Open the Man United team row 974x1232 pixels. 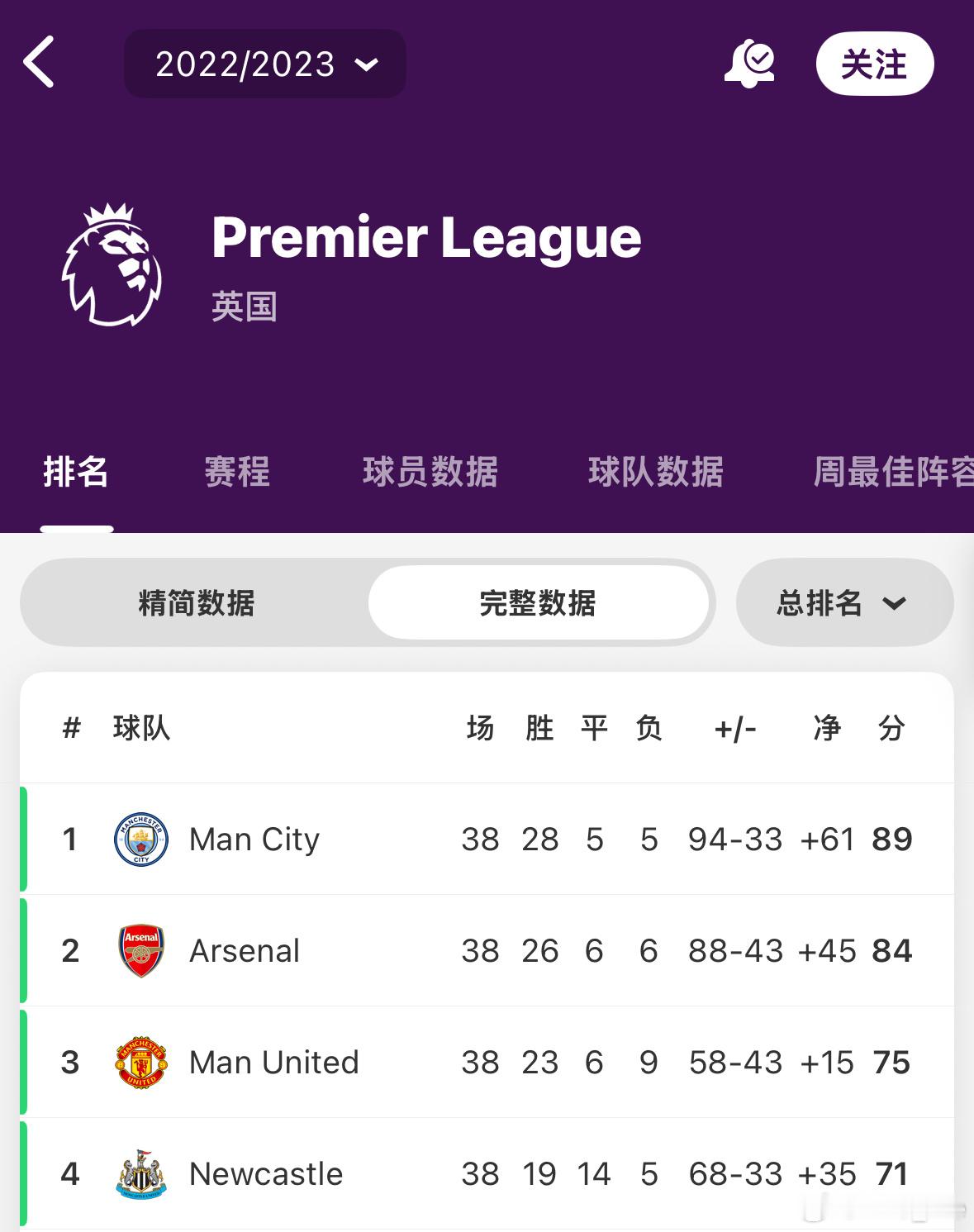[x=487, y=1062]
